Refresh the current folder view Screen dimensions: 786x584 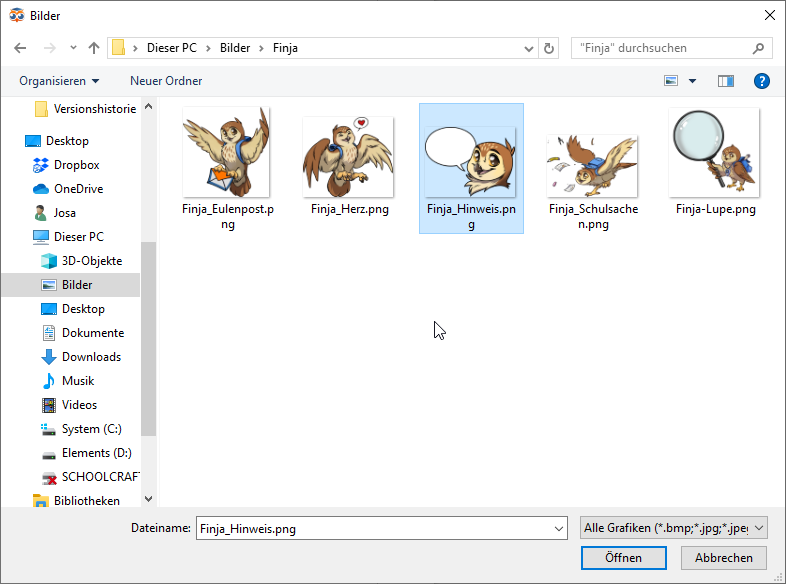point(549,48)
